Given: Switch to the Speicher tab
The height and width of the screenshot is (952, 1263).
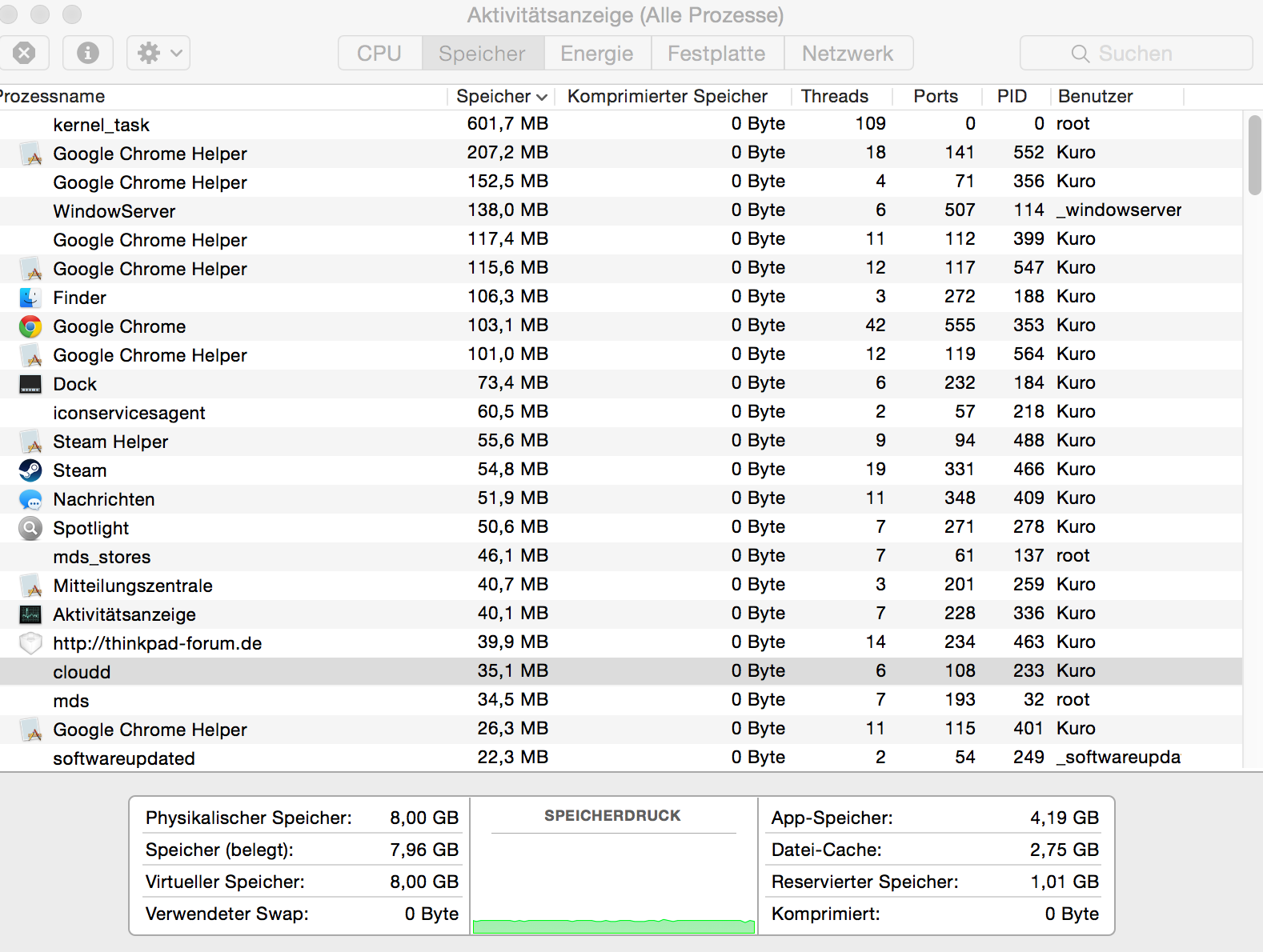Looking at the screenshot, I should point(483,53).
